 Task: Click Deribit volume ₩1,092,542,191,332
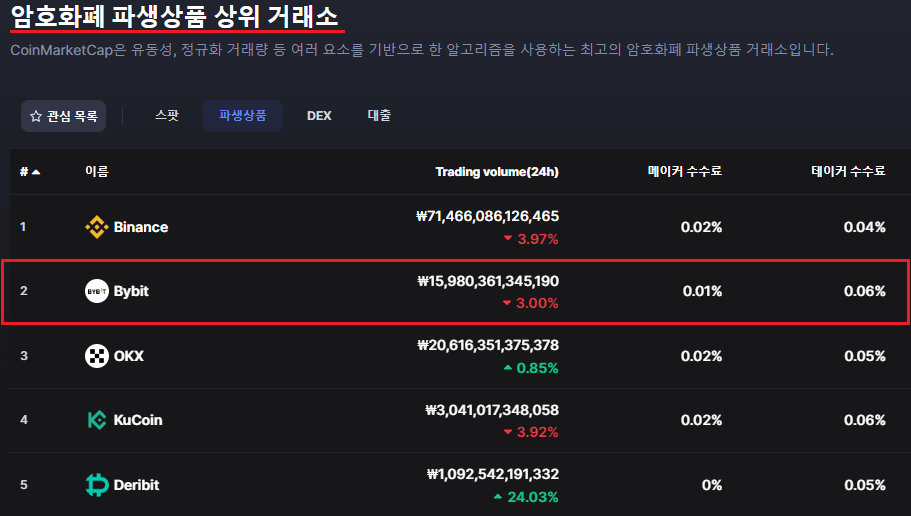pos(493,474)
